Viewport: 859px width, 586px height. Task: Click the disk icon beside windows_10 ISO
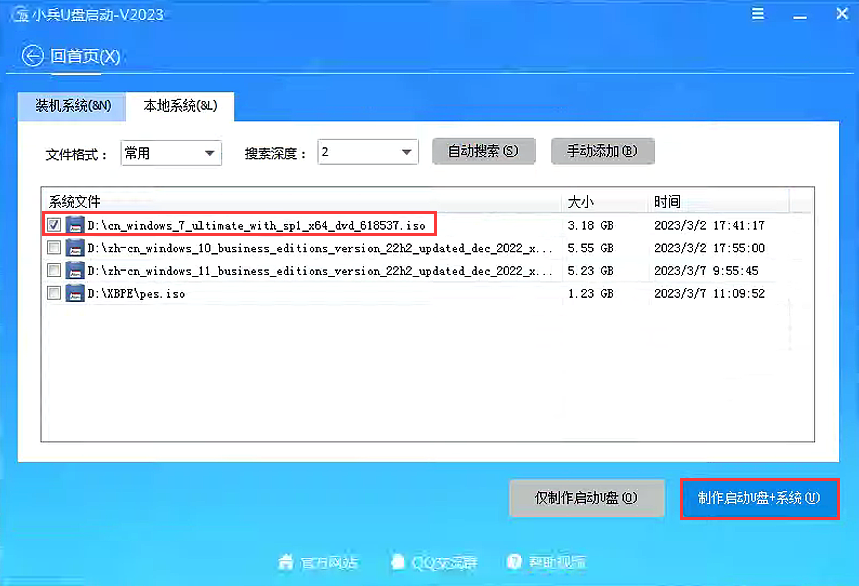(x=75, y=248)
